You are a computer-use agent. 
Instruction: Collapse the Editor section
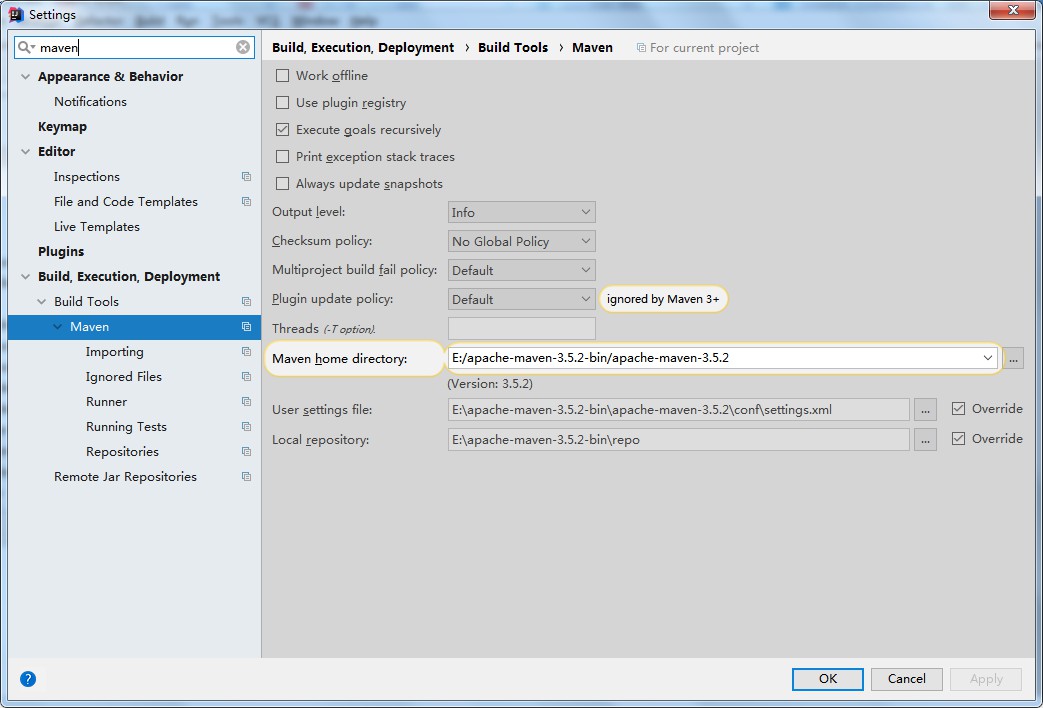pyautogui.click(x=25, y=152)
